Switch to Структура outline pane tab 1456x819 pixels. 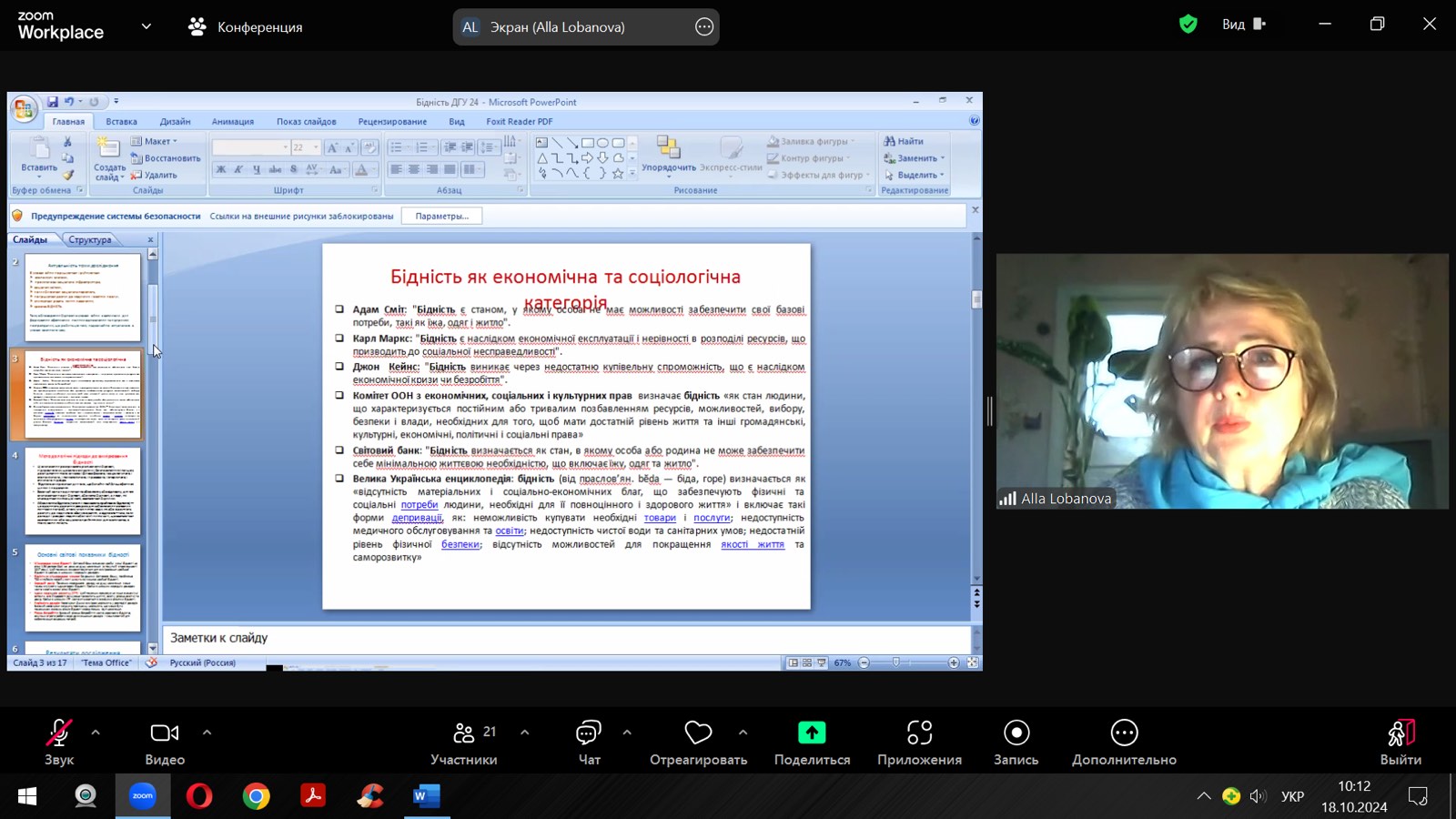click(x=90, y=239)
